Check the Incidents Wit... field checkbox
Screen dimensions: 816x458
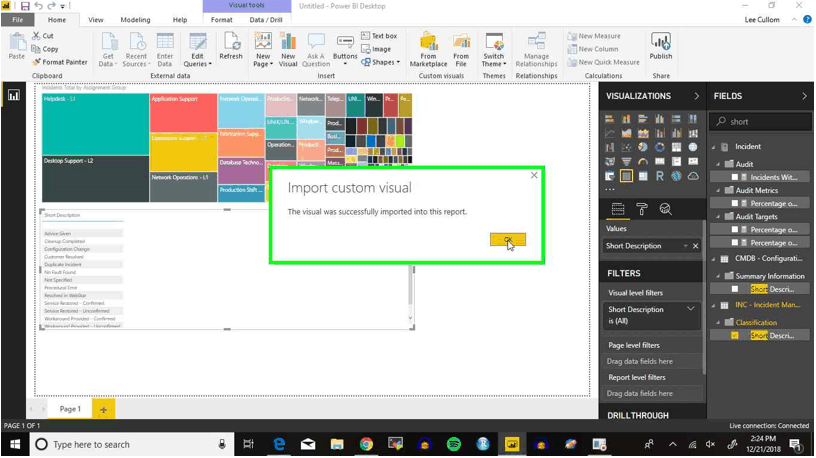click(735, 177)
